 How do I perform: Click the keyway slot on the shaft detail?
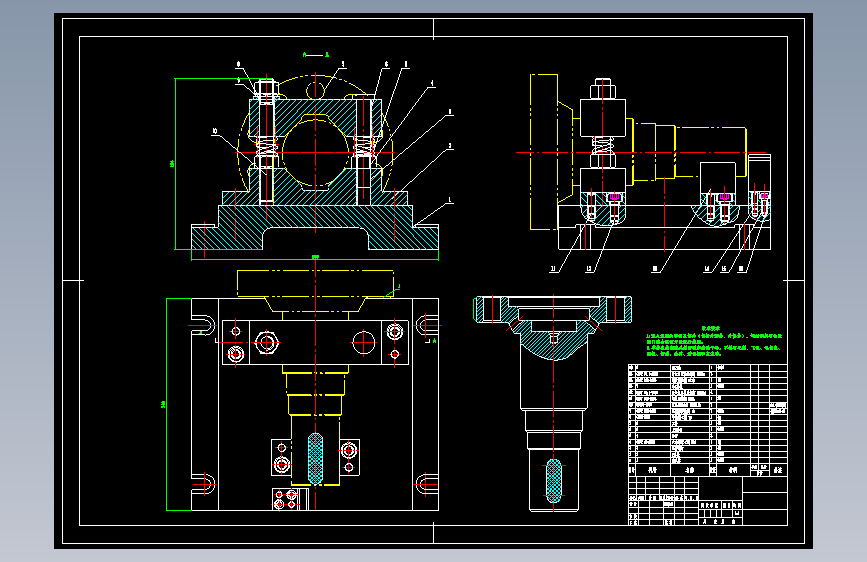[552, 480]
